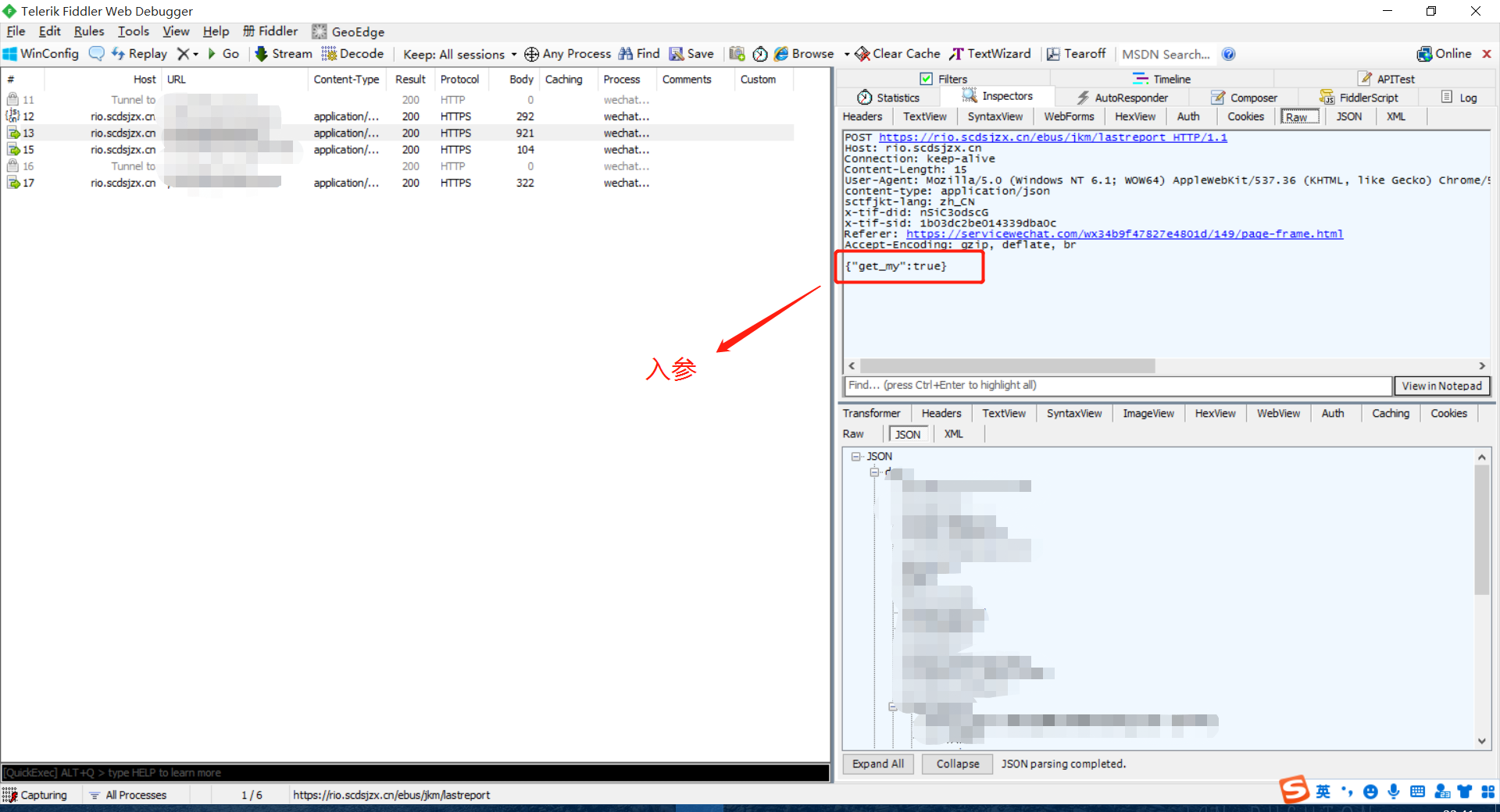Open the TextWizard tool
This screenshot has height=812, width=1500.
(990, 54)
